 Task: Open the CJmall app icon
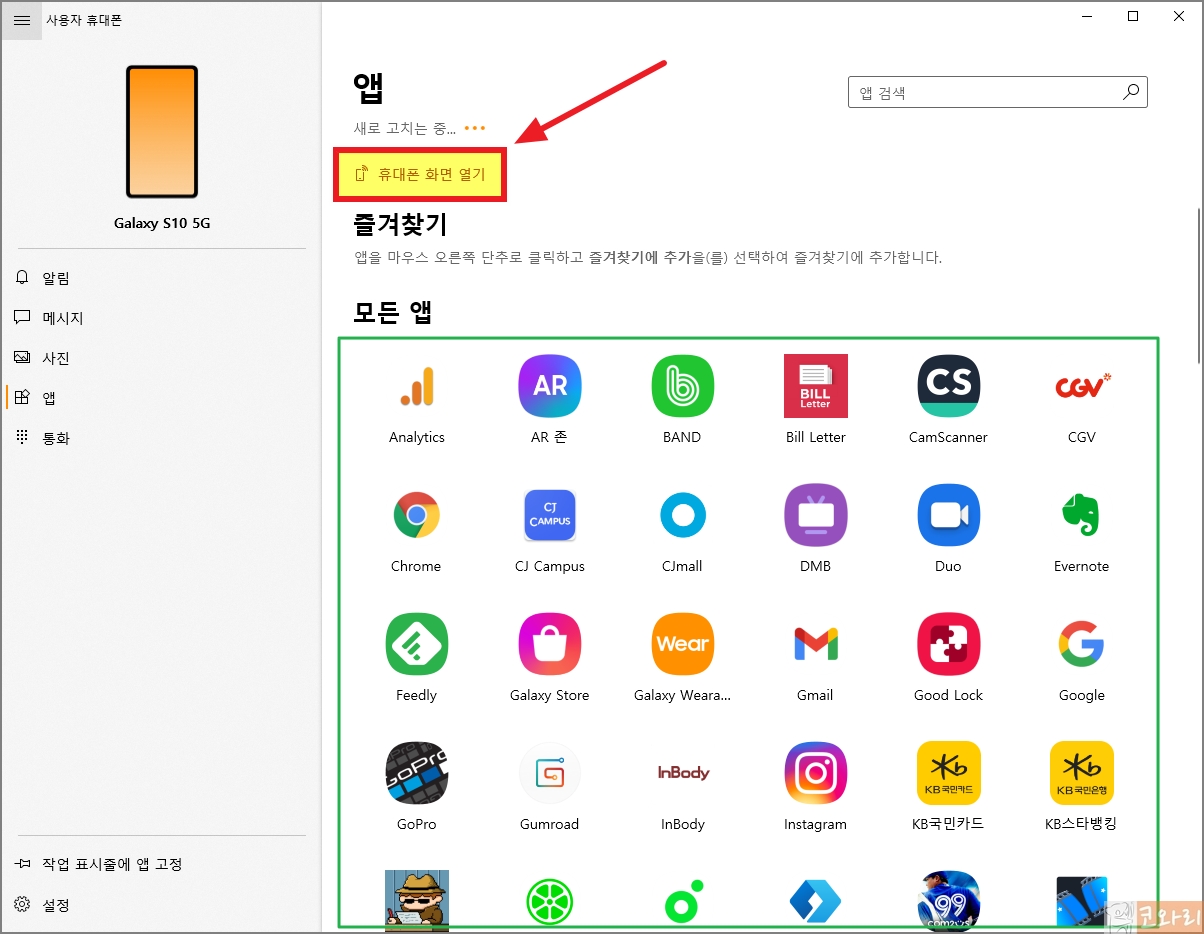pyautogui.click(x=682, y=515)
